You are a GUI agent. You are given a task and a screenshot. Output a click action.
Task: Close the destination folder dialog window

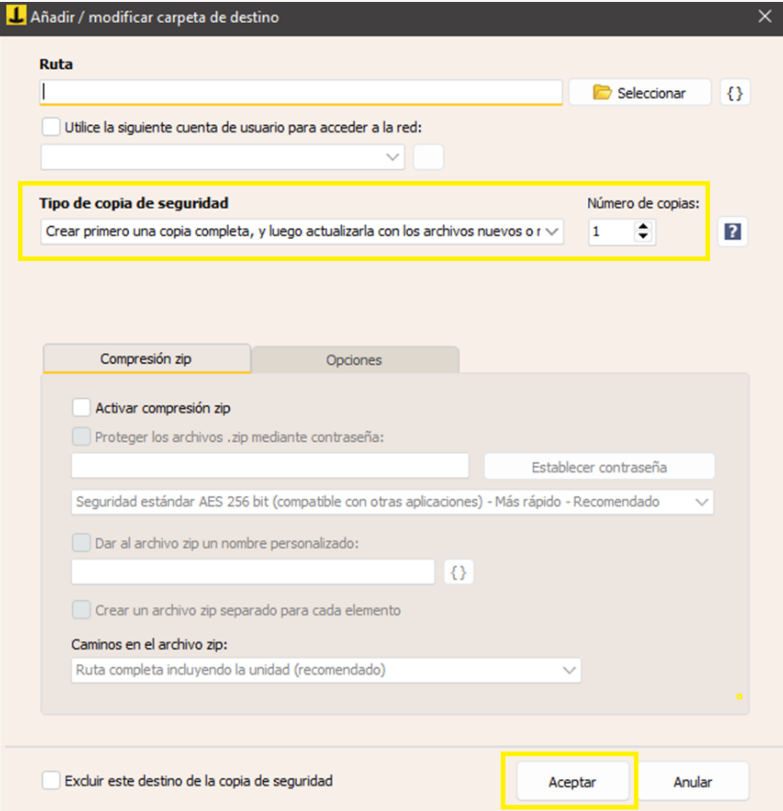click(763, 17)
